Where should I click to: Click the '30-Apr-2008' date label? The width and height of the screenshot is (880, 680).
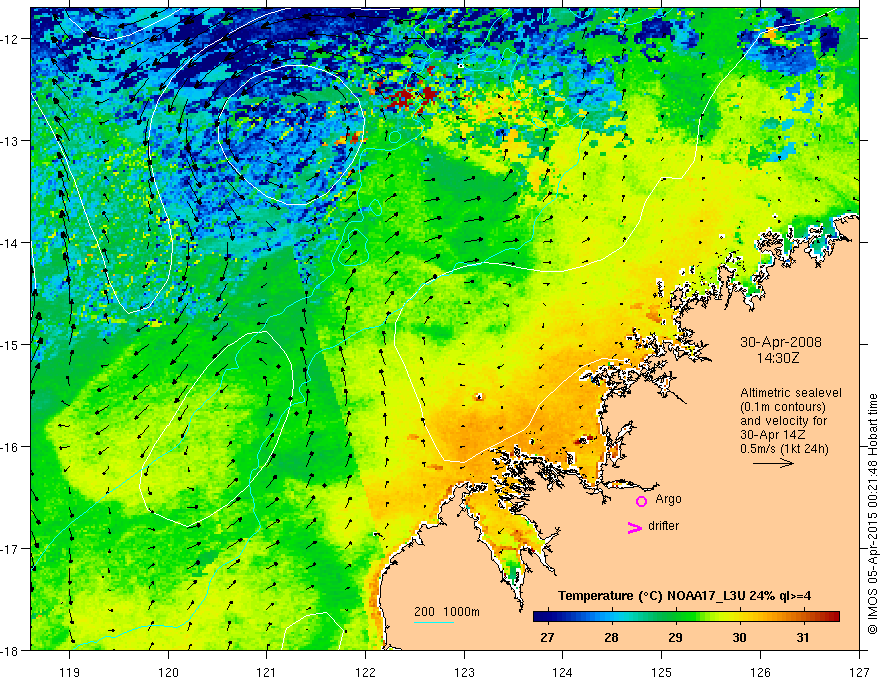(x=781, y=342)
